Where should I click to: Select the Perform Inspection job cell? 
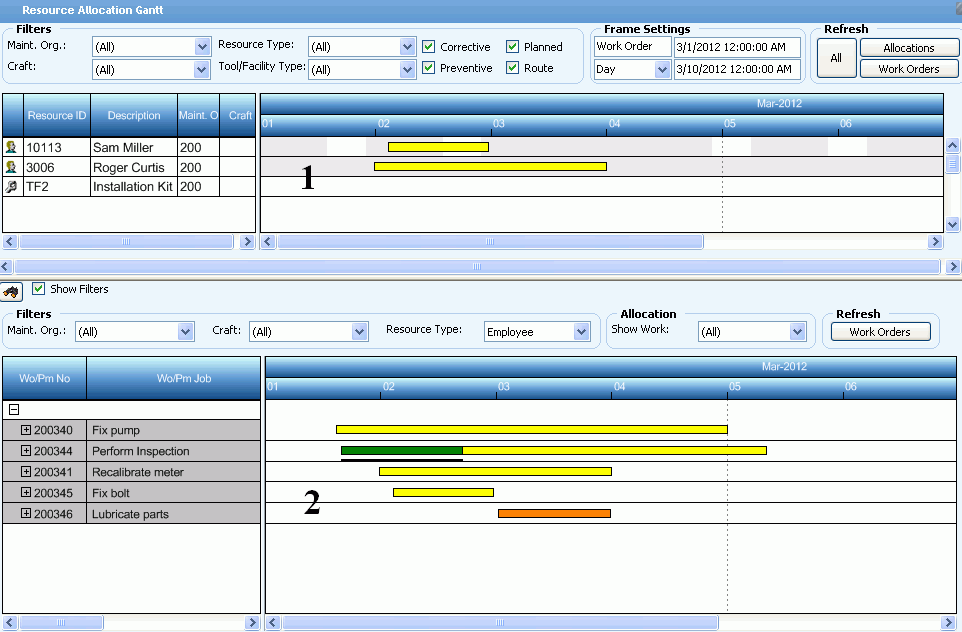(x=174, y=451)
